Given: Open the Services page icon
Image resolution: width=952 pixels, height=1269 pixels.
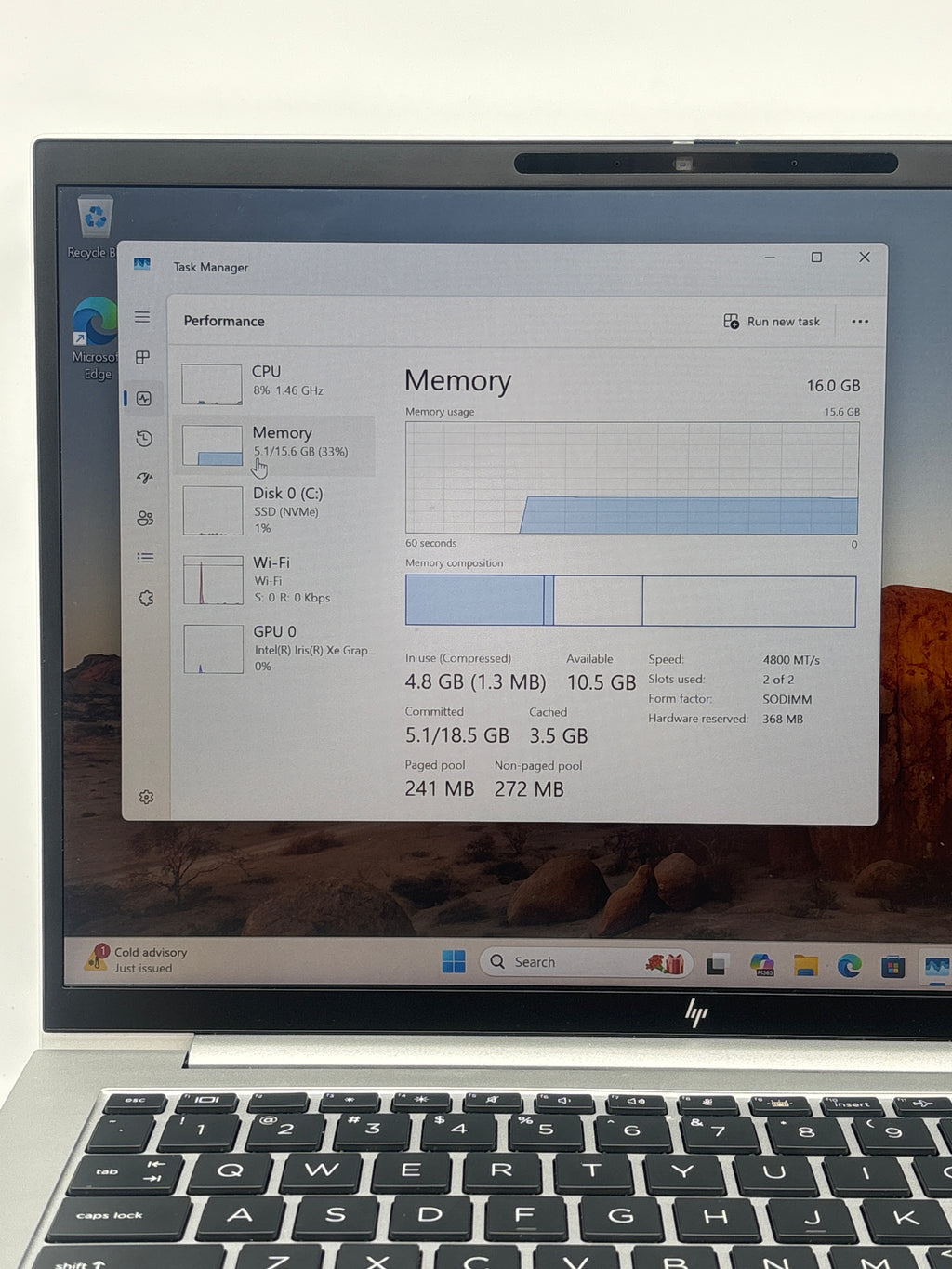Looking at the screenshot, I should point(146,598).
